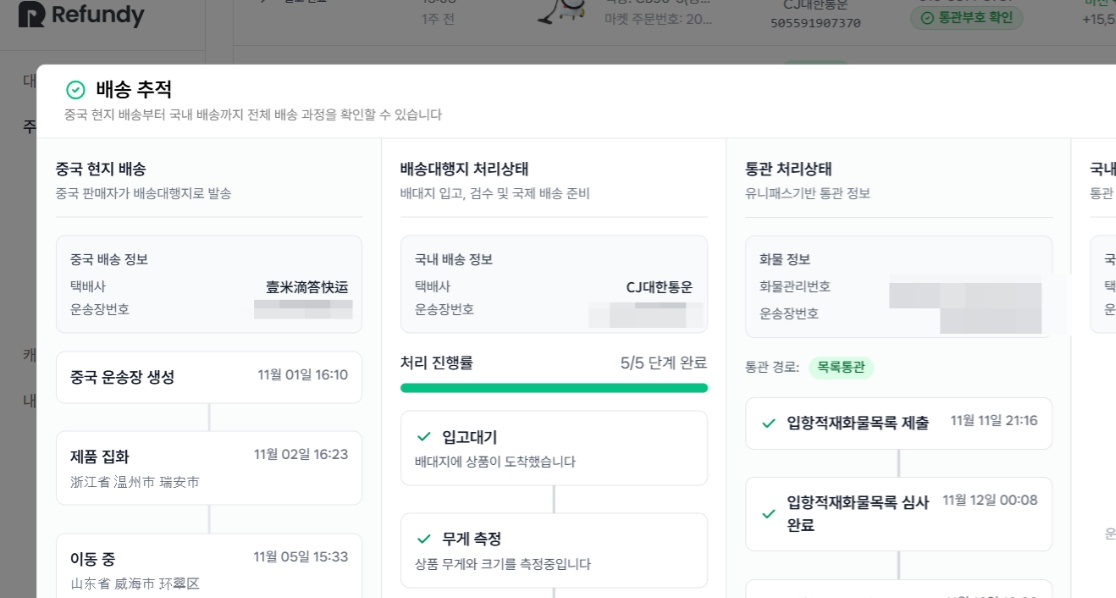Open the 국내 배송 정보 card with CJ대한통운
Screen dimensions: 1116x598
[554, 284]
